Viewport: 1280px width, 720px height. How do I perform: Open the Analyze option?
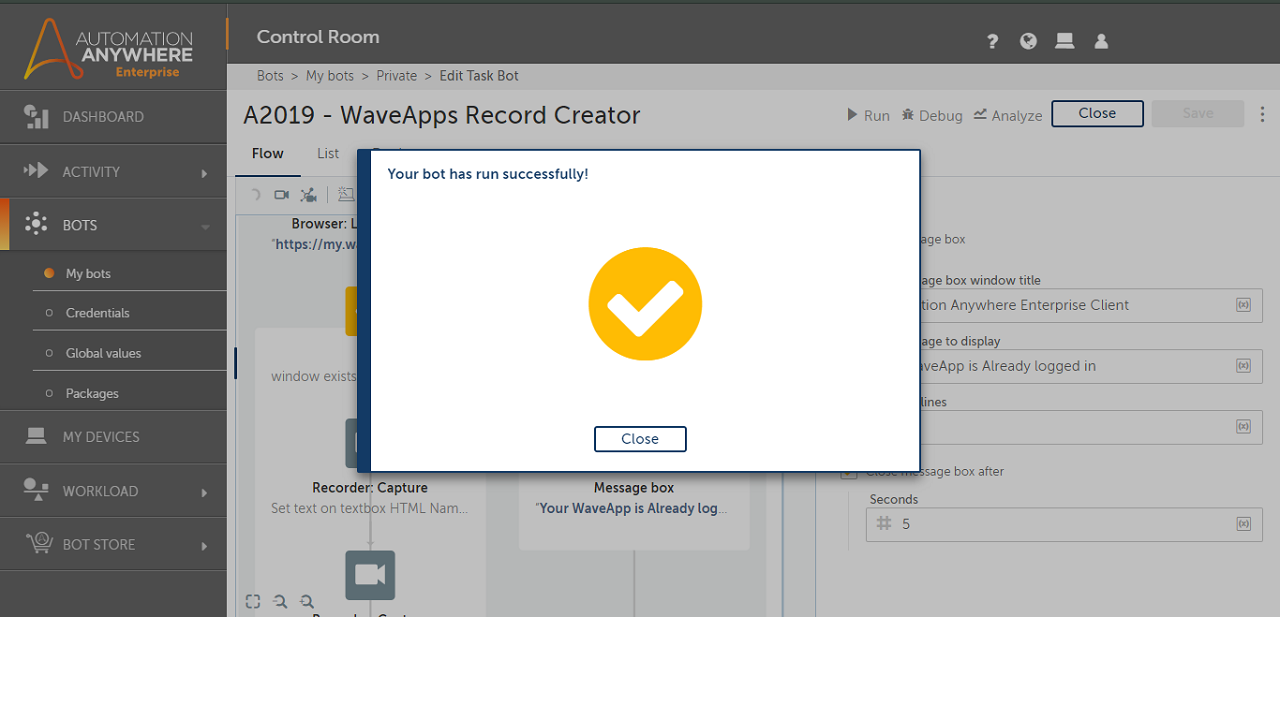(x=1008, y=115)
